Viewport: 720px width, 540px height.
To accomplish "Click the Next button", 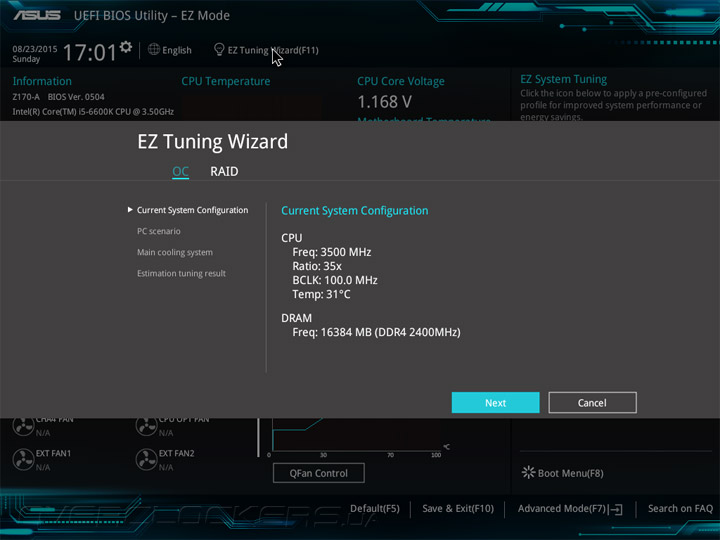I will [495, 403].
